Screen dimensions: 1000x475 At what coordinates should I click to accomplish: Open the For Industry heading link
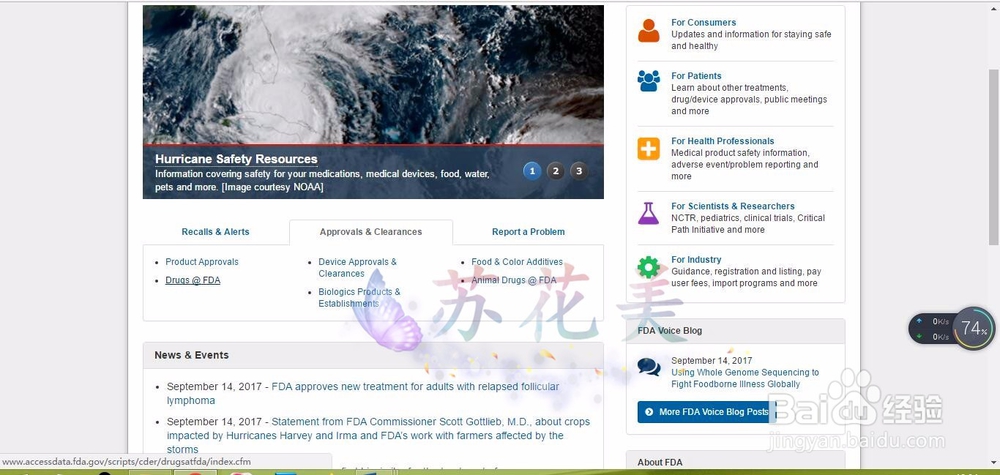tap(696, 259)
